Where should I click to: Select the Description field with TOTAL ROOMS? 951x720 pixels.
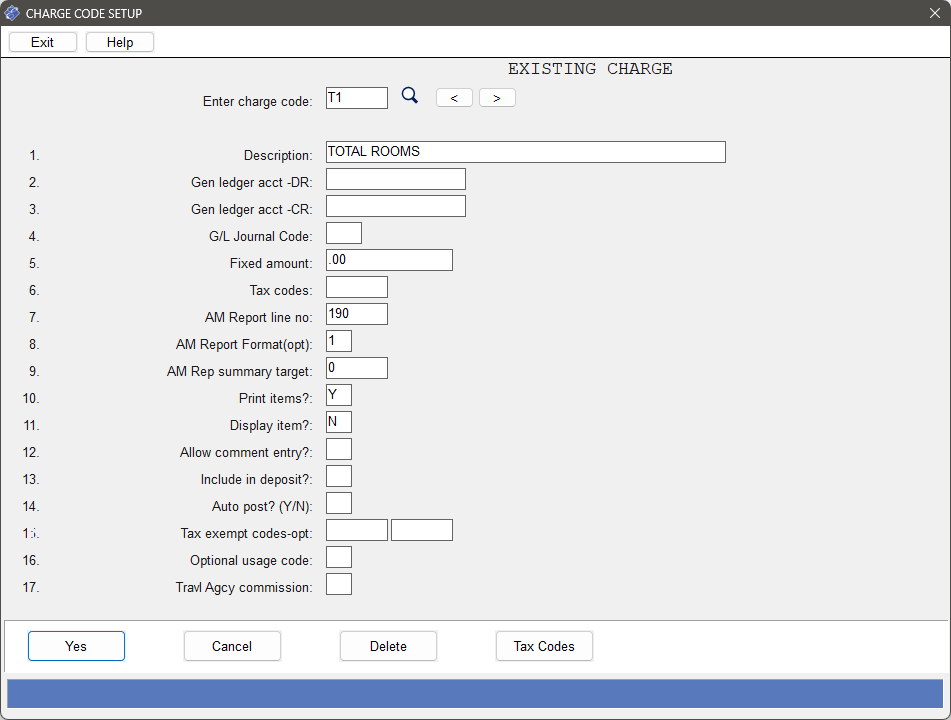pos(526,152)
